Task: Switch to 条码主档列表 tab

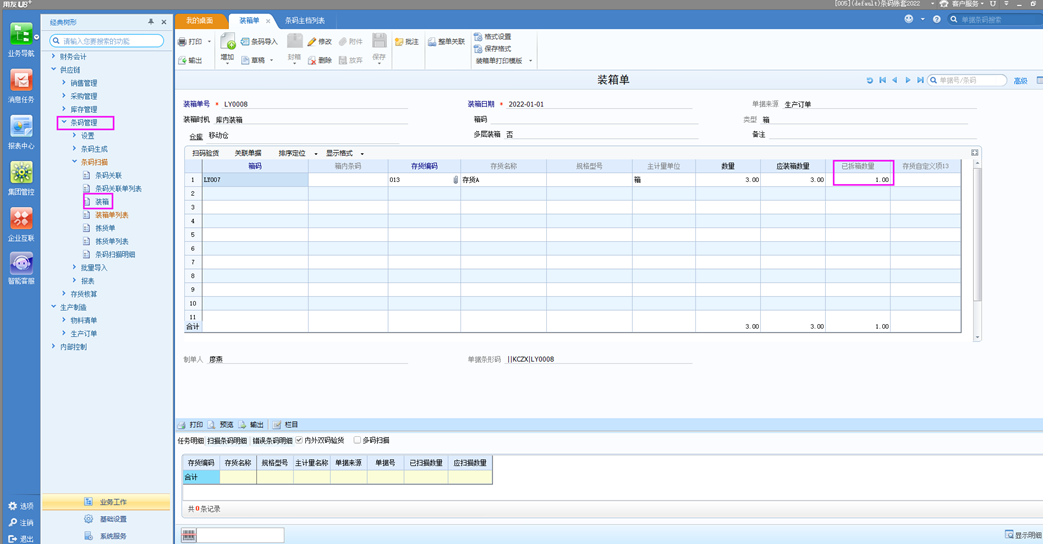Action: click(x=305, y=21)
